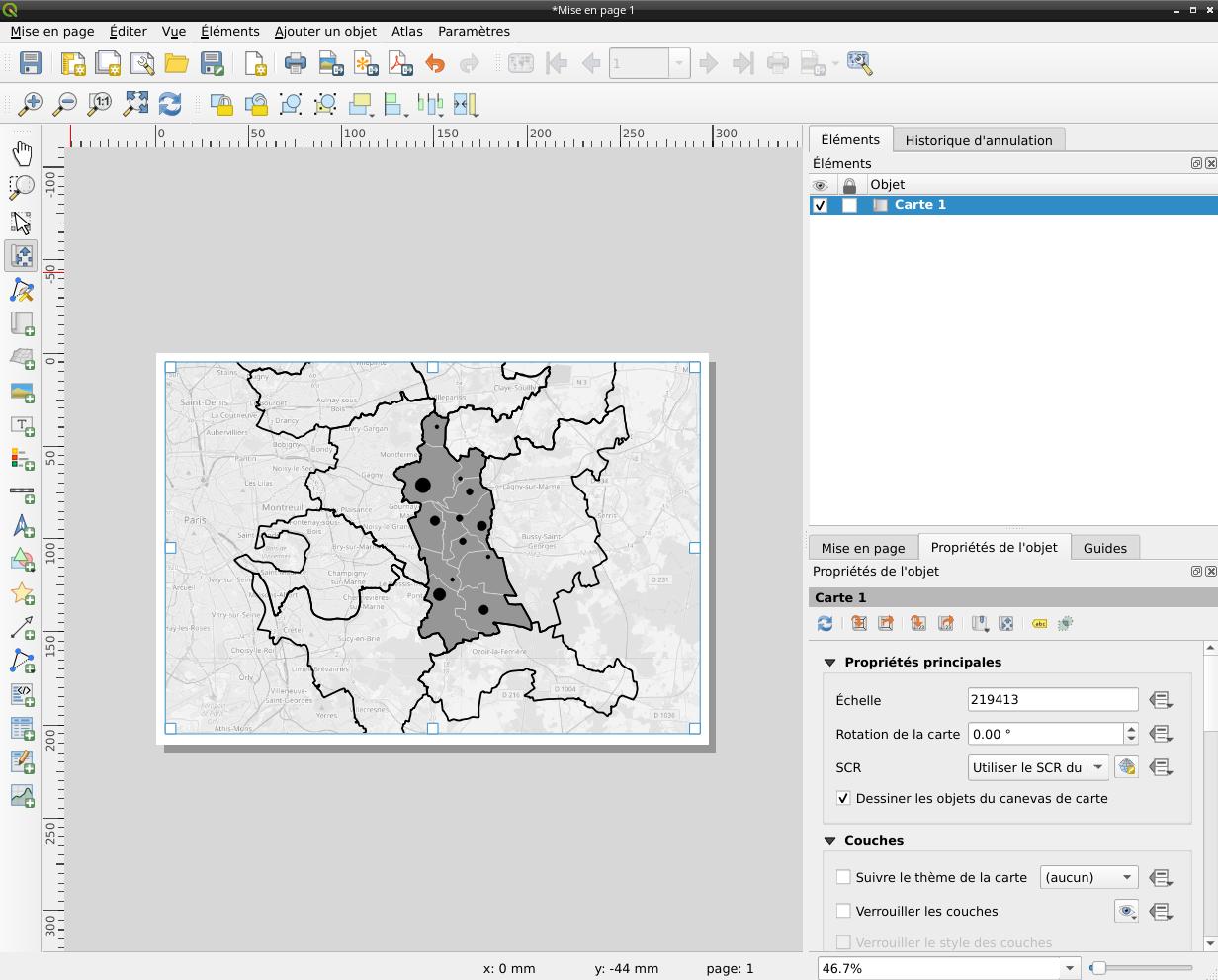The height and width of the screenshot is (980, 1218).
Task: Click the Print layout icon
Action: 296,64
